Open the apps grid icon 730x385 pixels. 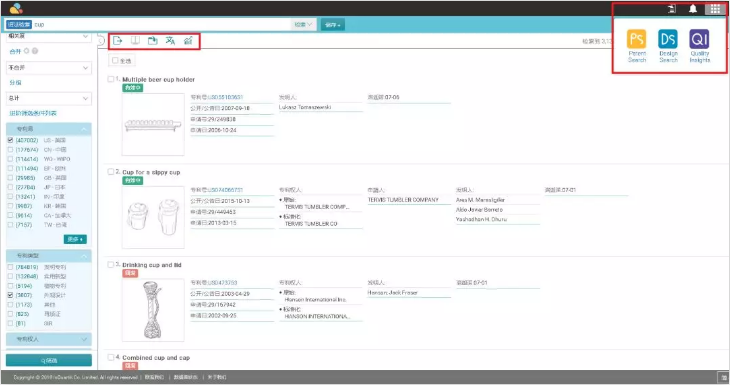coord(715,9)
